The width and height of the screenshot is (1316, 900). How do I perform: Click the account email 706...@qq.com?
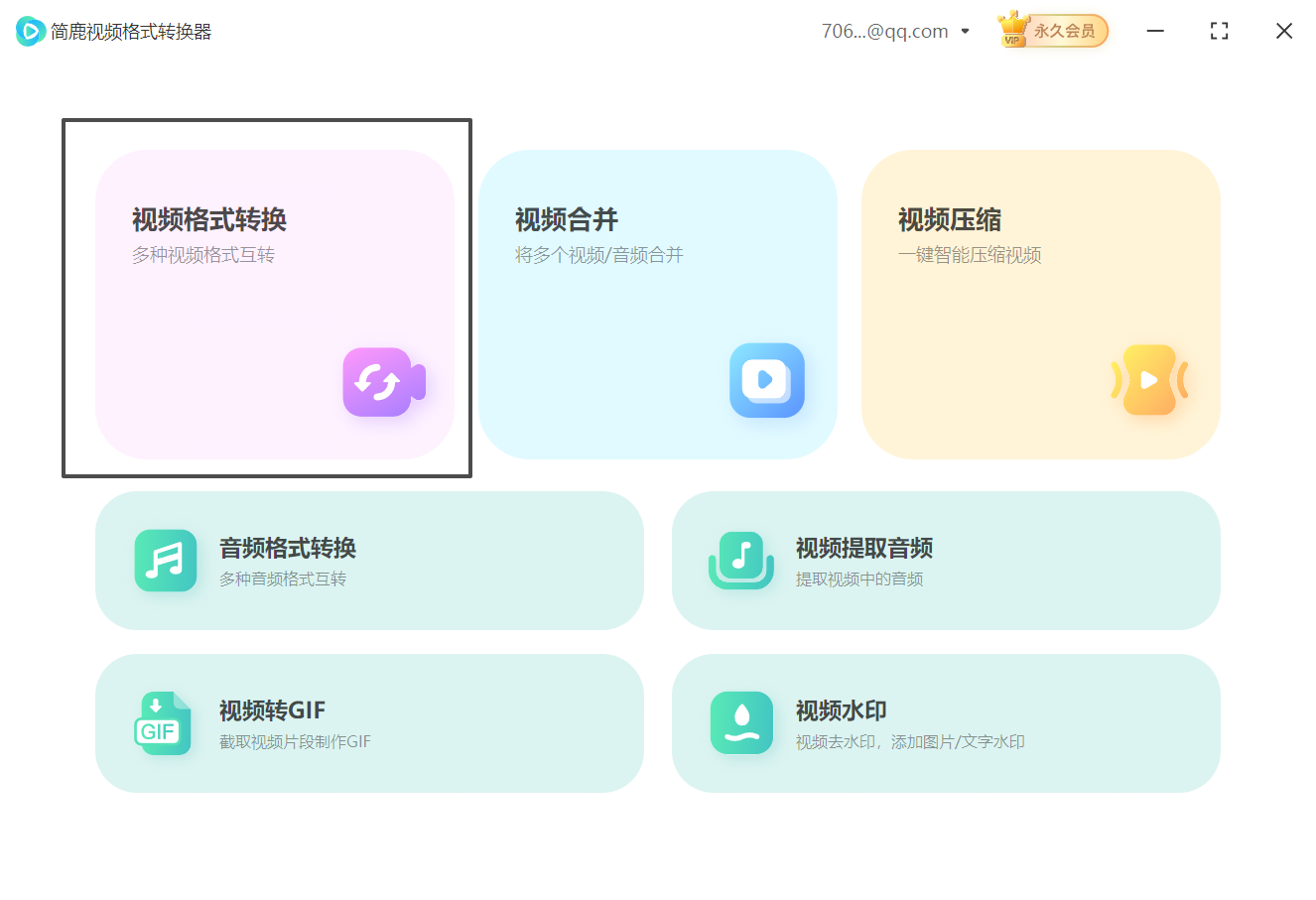pos(882,31)
